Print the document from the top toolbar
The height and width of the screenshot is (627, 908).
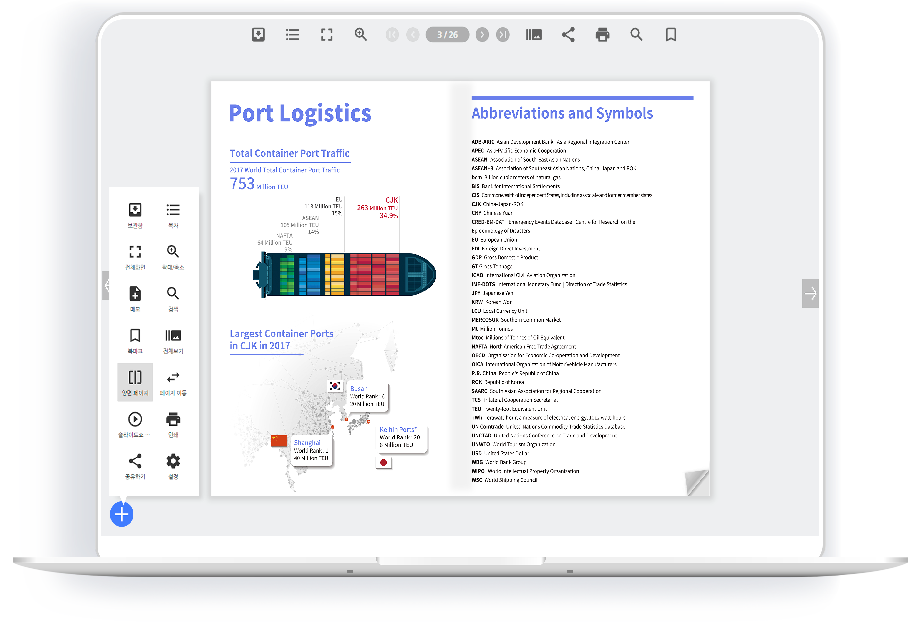602,35
